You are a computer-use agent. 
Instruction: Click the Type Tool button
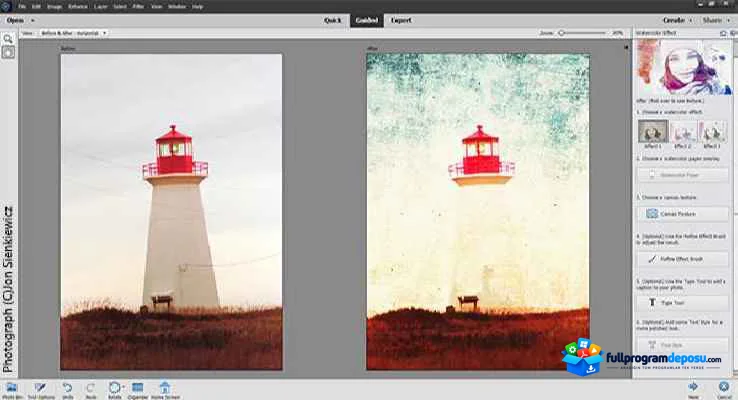click(x=682, y=303)
